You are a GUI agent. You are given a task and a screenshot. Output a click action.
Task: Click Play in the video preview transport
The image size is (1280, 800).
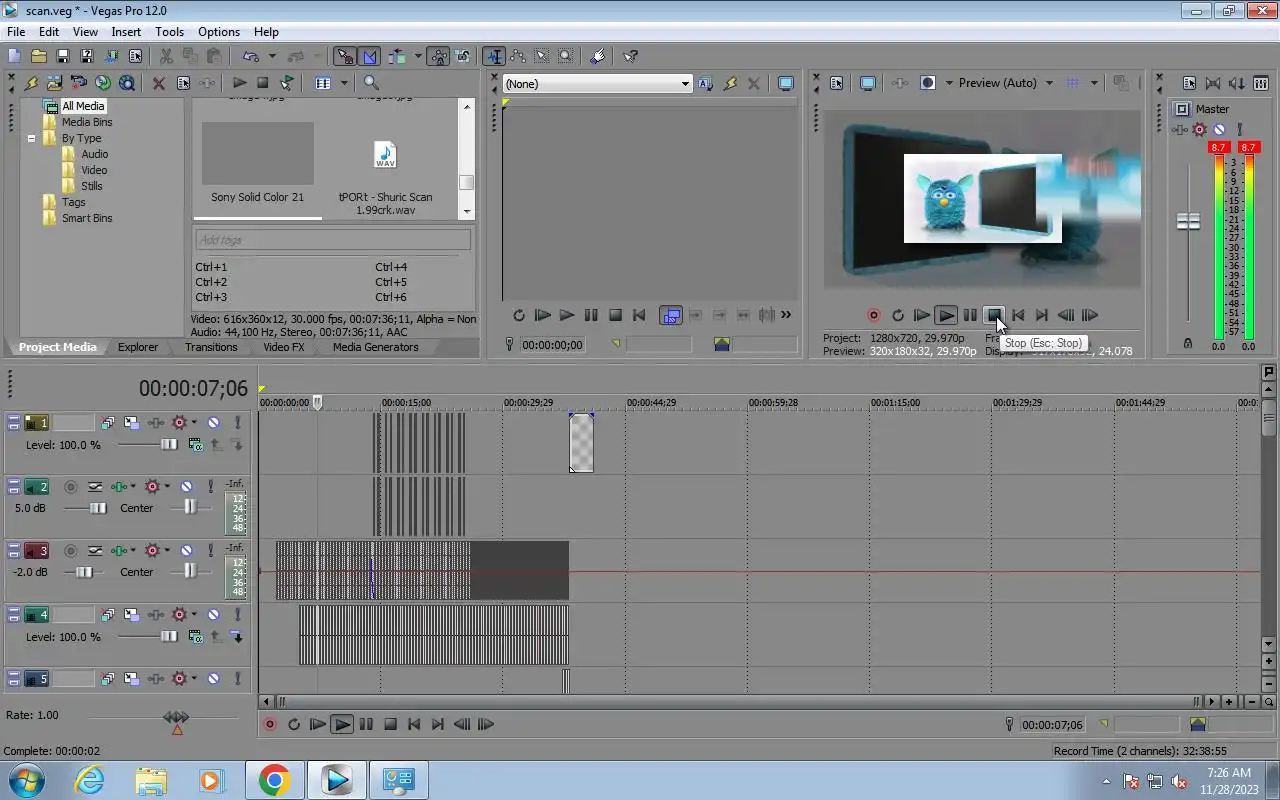click(946, 315)
